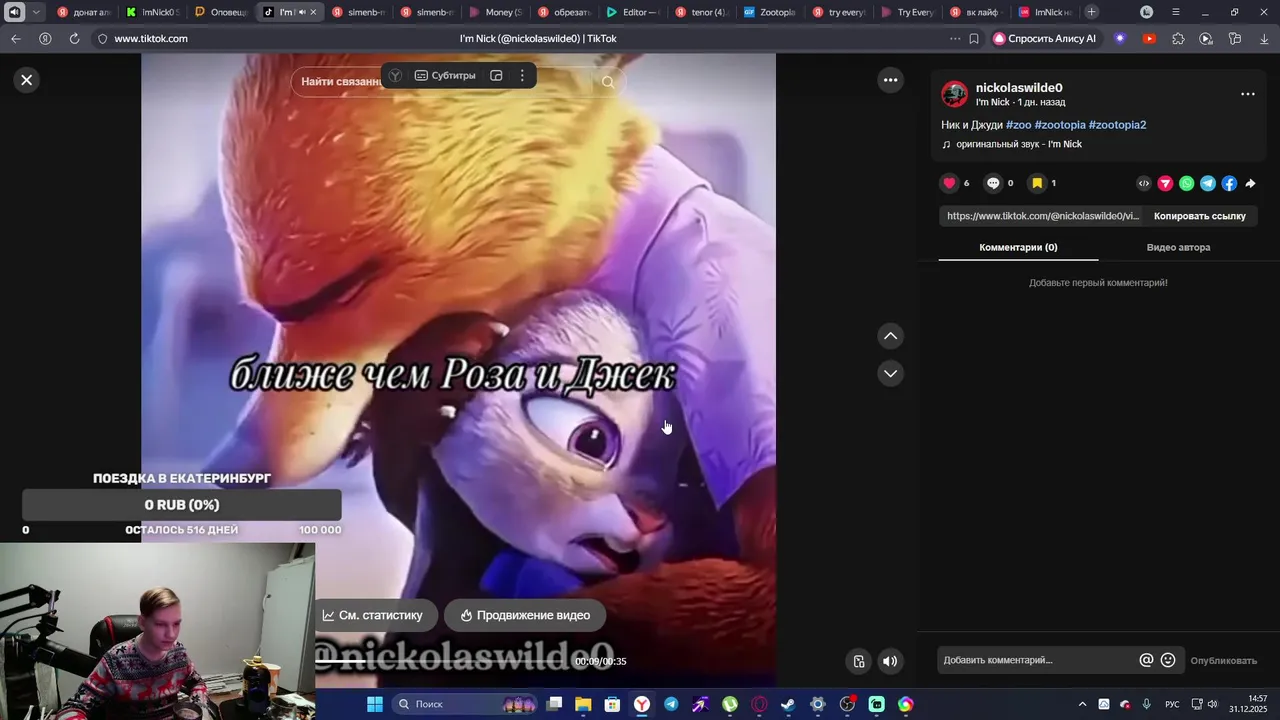
Task: Open File Explorer from the taskbar
Action: coord(583,704)
